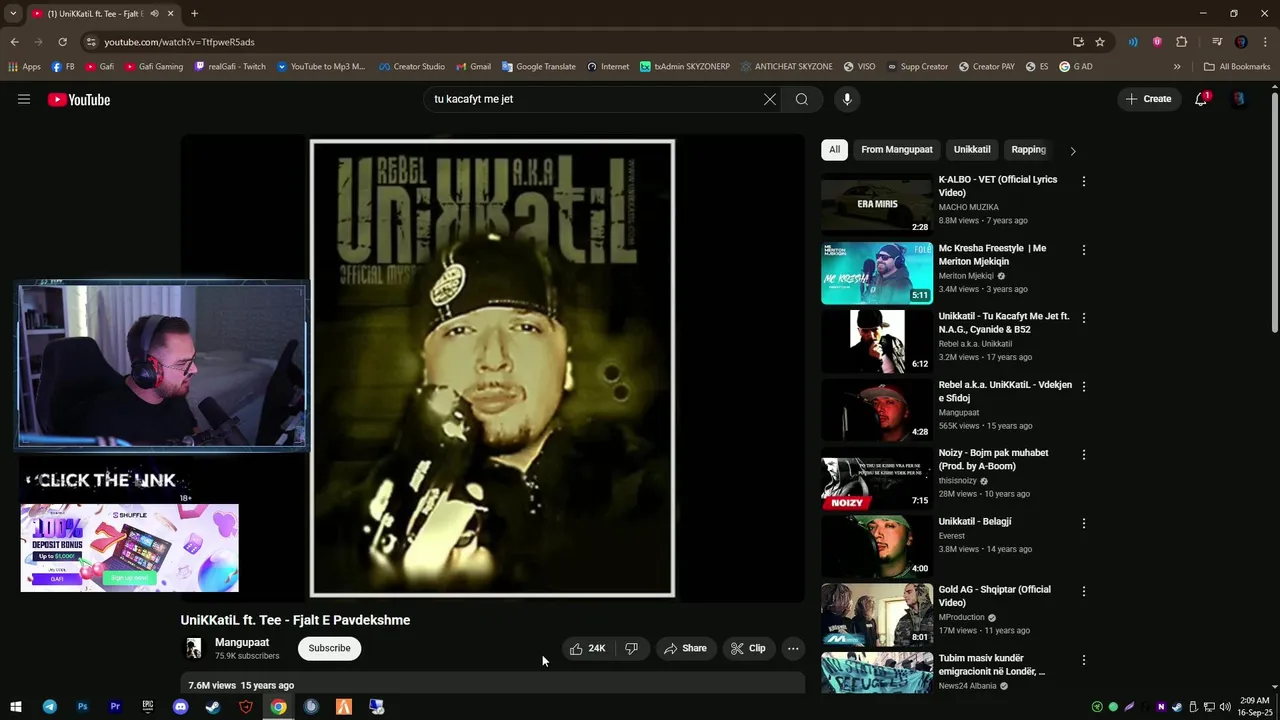
Task: Open the tab search dropdown arrow
Action: tap(13, 14)
